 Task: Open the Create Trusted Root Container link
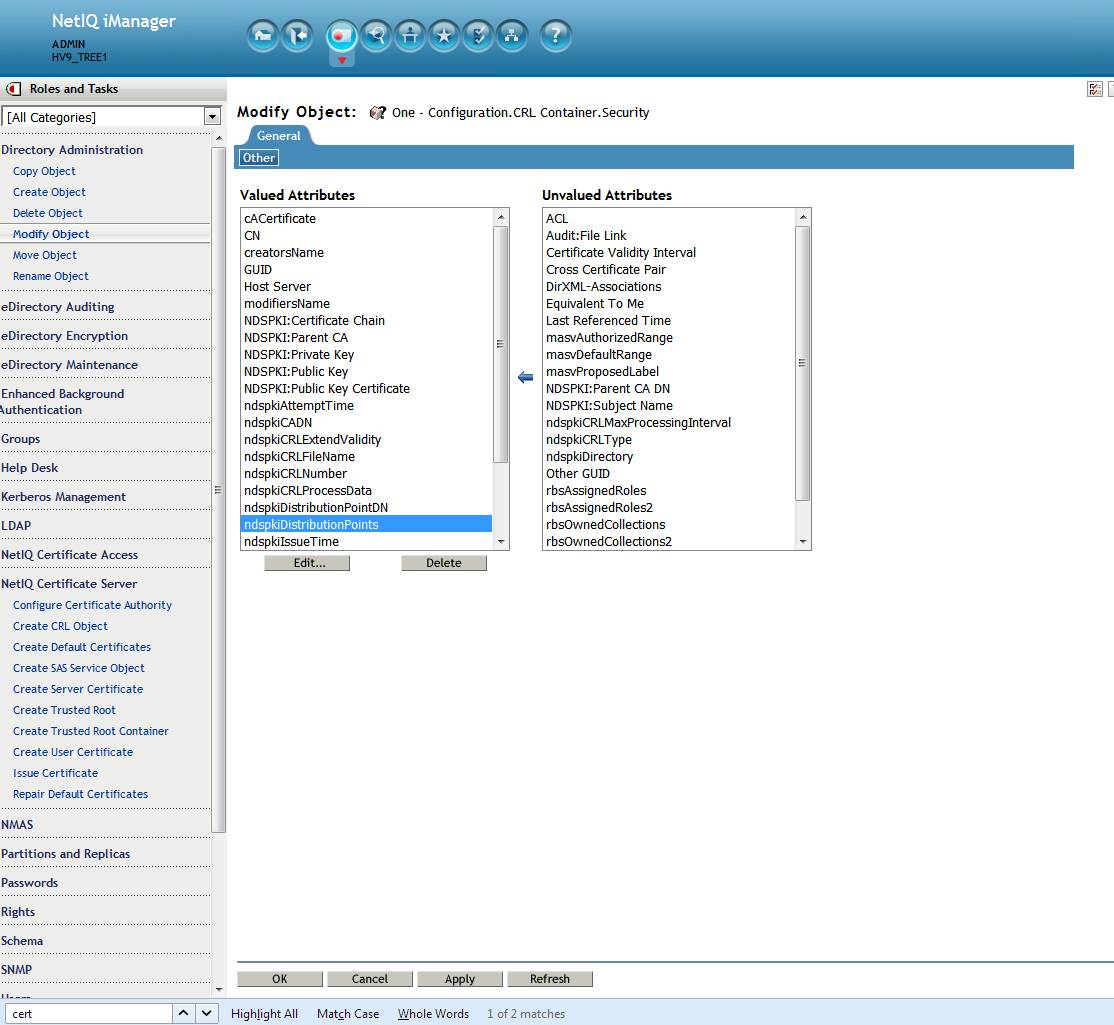pos(91,732)
